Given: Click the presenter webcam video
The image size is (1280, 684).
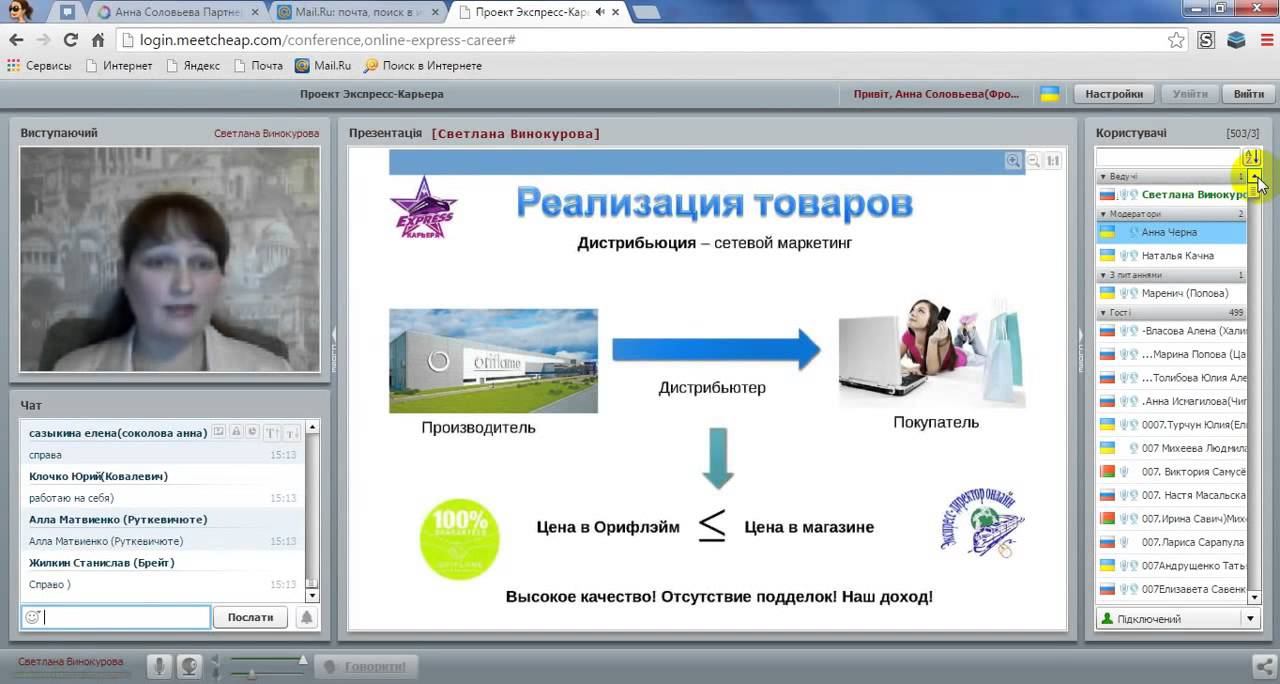Looking at the screenshot, I should pos(170,259).
